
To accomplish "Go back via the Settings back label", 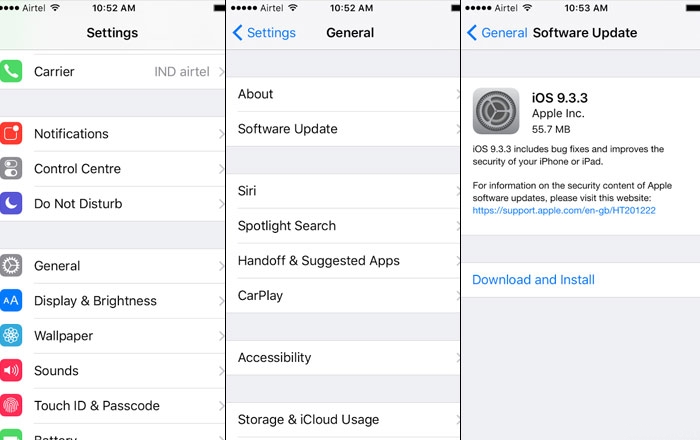I will [x=271, y=33].
